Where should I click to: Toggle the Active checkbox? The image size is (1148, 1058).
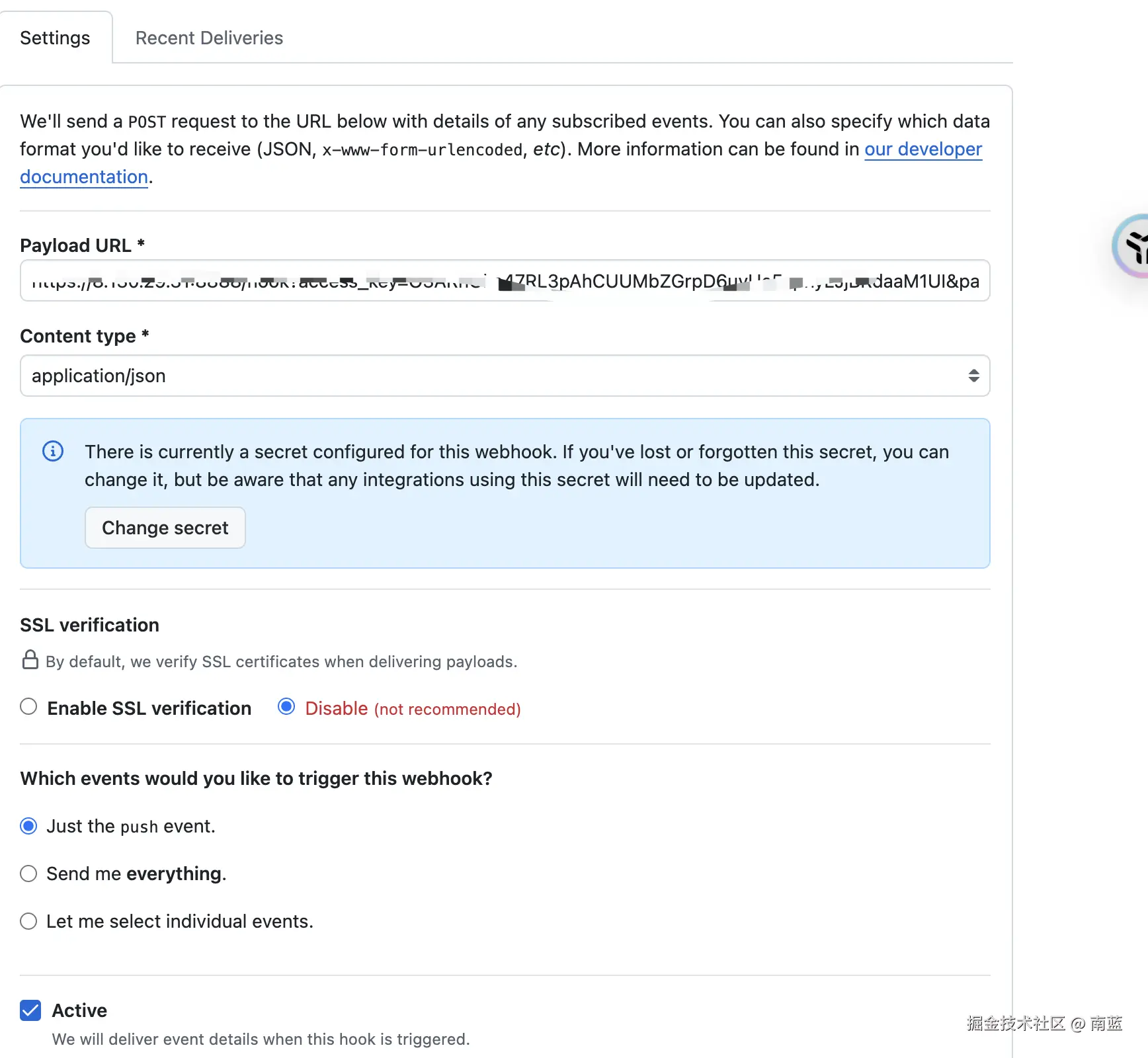click(30, 1010)
